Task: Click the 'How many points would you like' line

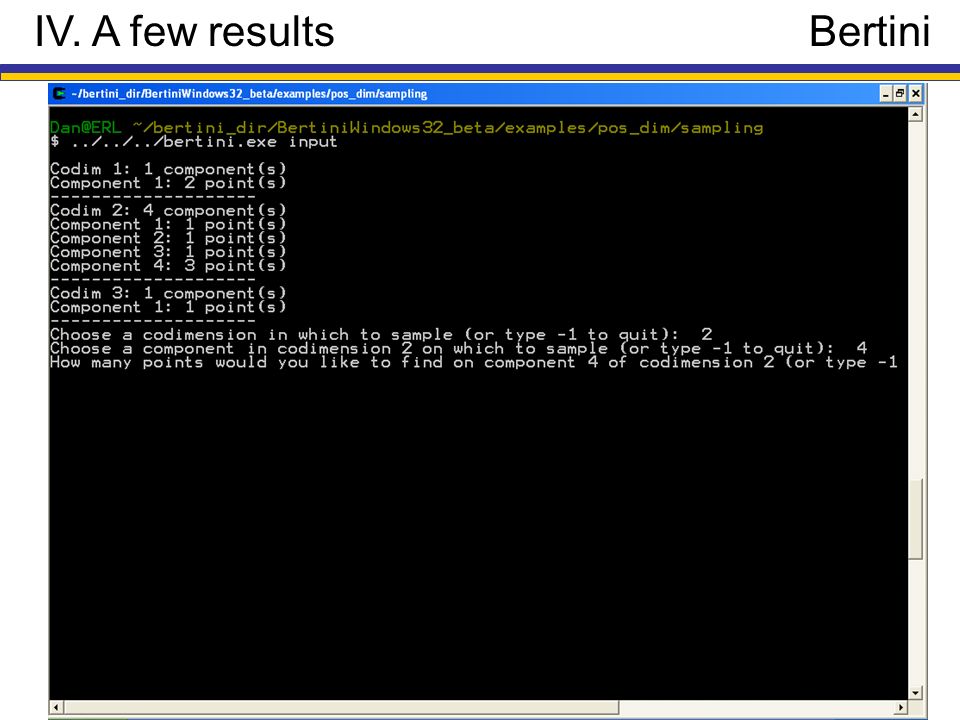Action: pyautogui.click(x=474, y=362)
